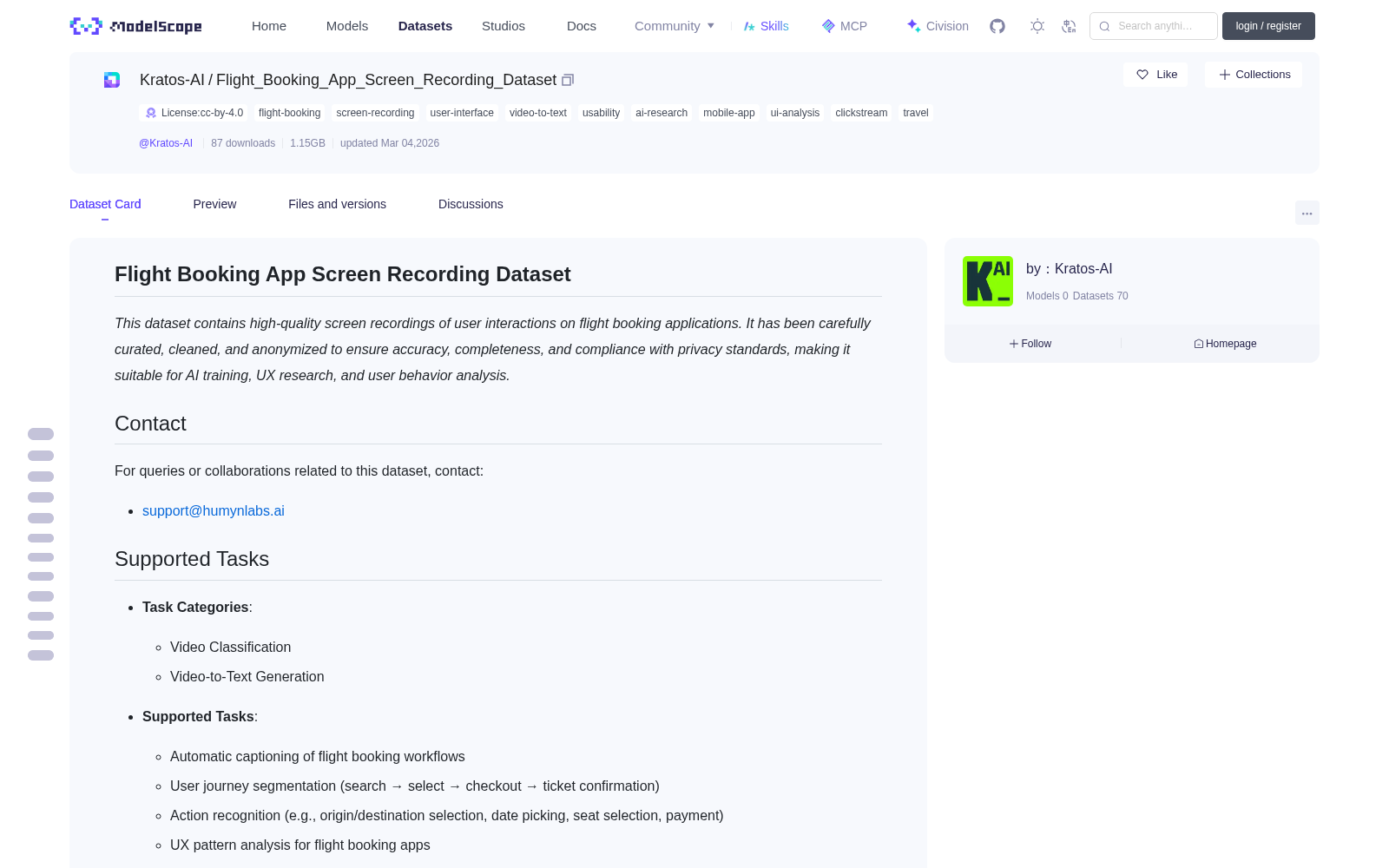This screenshot has width=1389, height=868.
Task: Open the support@humynlabs.ai email link
Action: (214, 511)
